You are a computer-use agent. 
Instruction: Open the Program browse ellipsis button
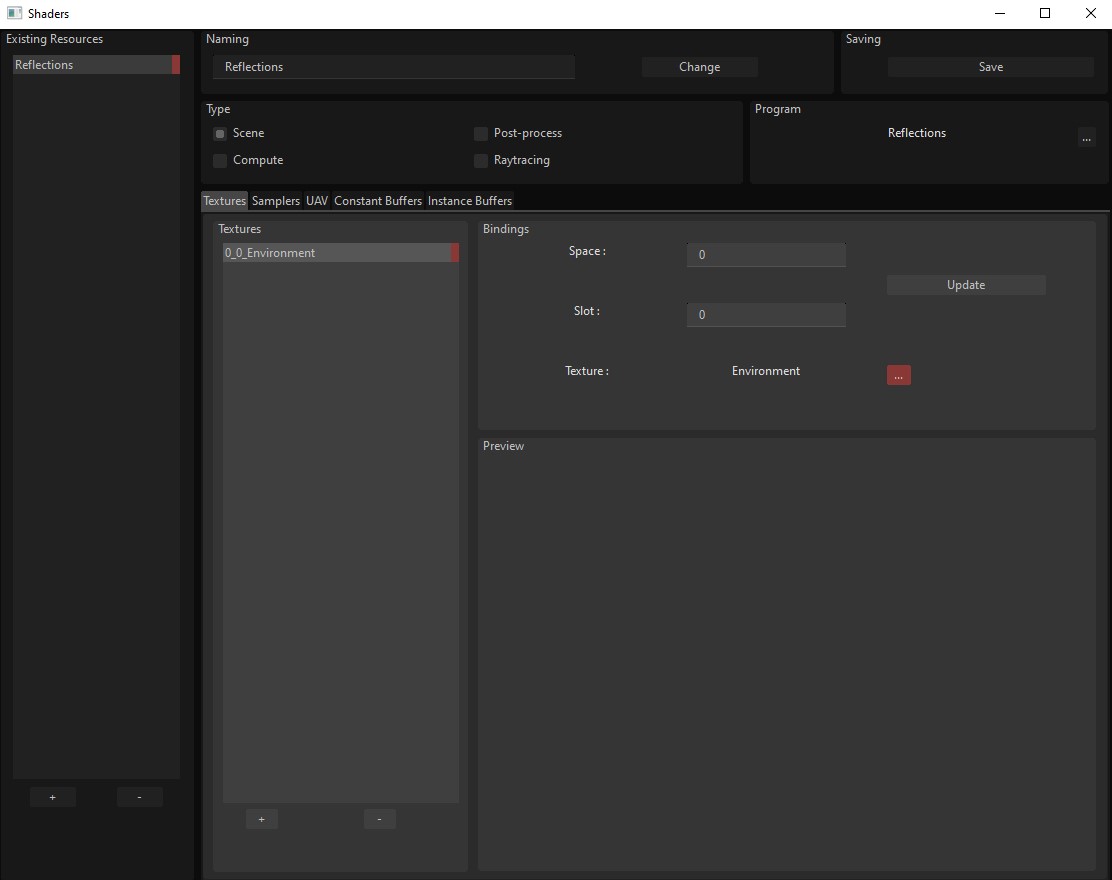coord(1086,138)
